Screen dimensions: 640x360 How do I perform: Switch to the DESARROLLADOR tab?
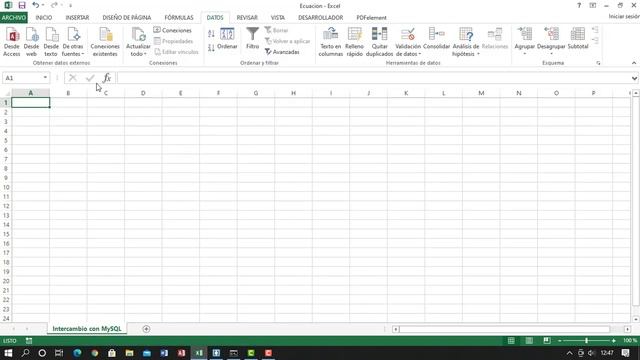[320, 18]
